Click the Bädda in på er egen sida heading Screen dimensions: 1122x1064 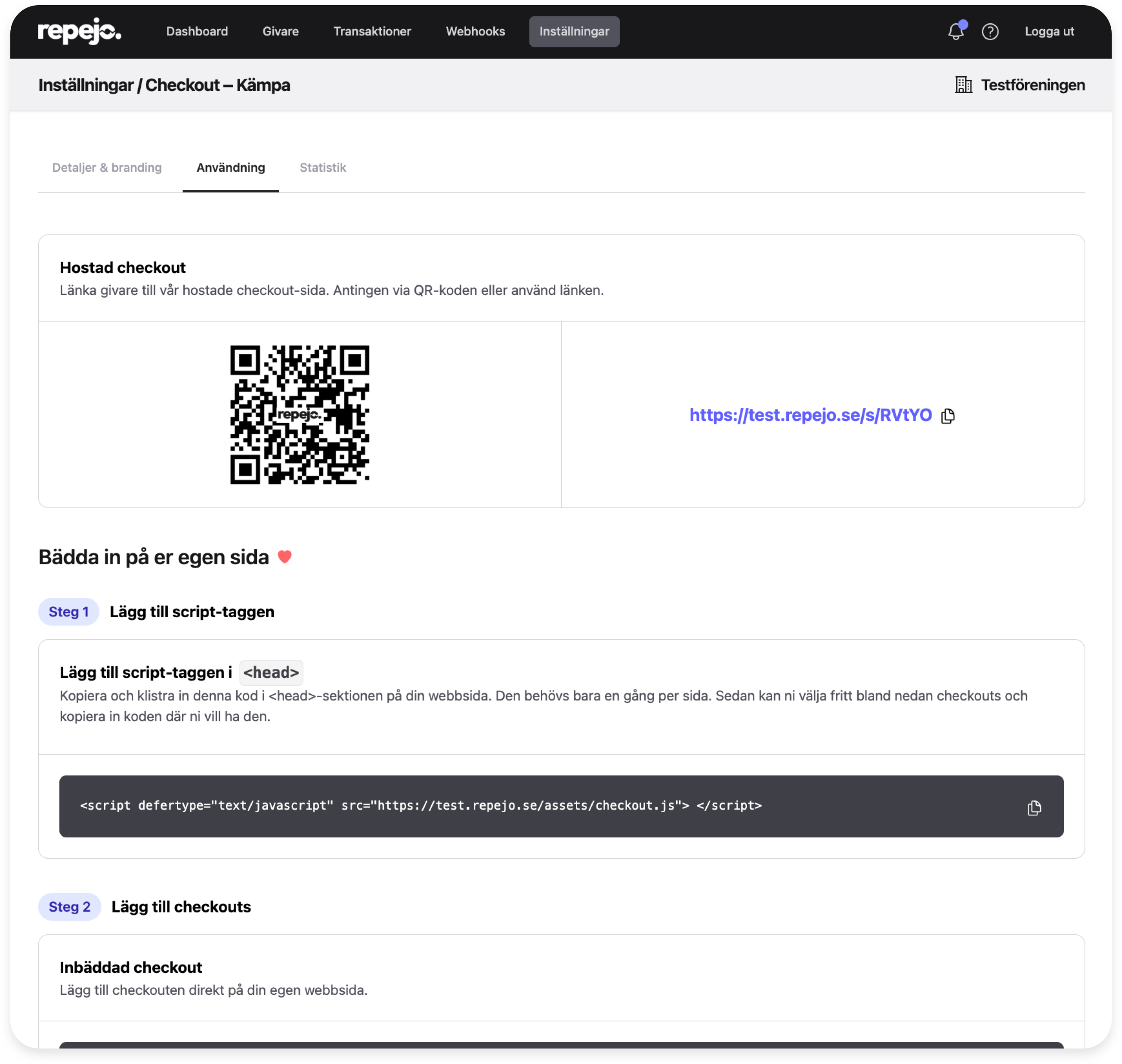click(x=154, y=557)
